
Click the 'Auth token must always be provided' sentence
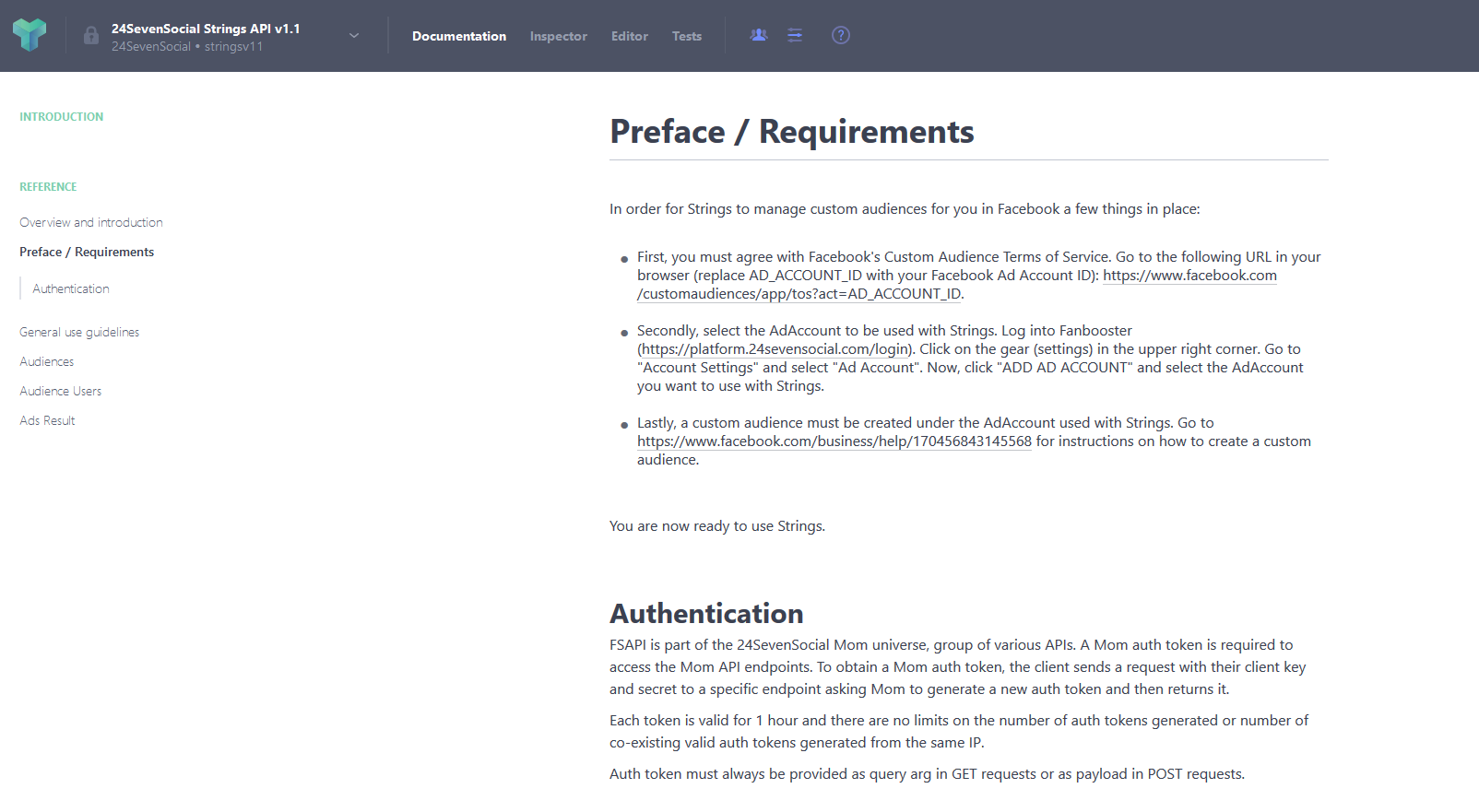[927, 774]
